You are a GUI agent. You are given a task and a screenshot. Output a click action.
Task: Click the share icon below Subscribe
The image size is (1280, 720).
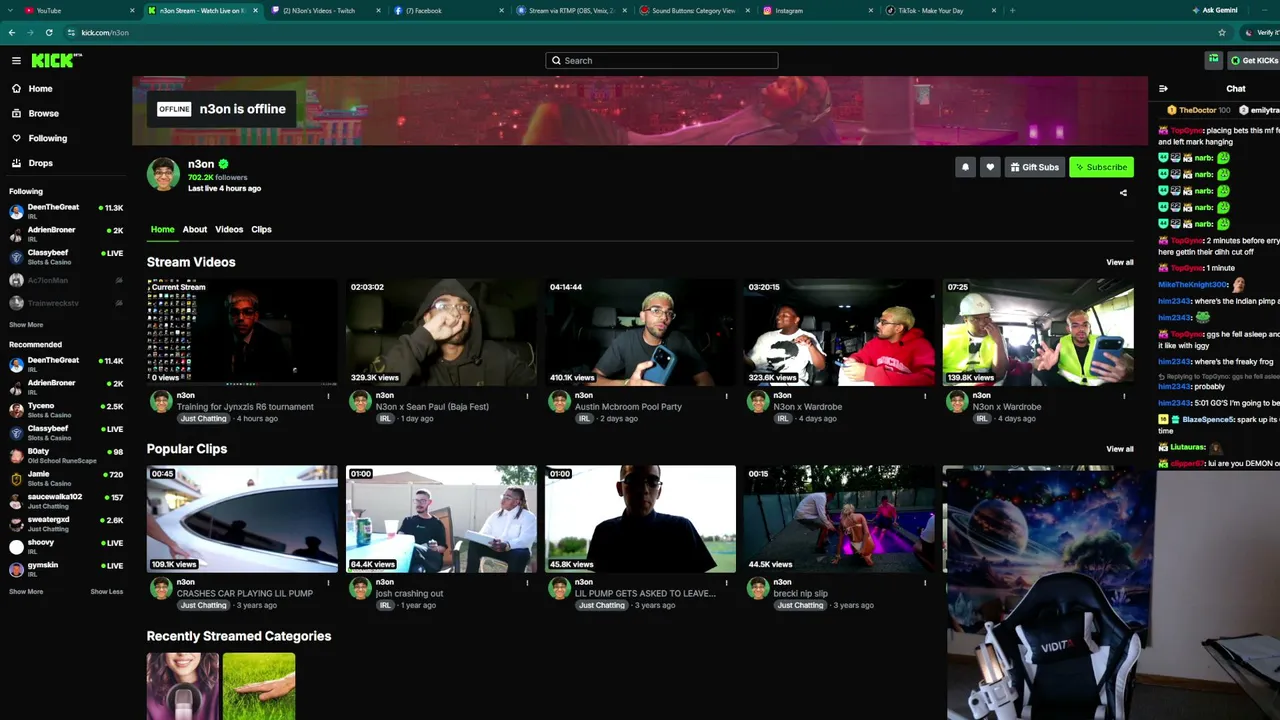(x=1123, y=193)
